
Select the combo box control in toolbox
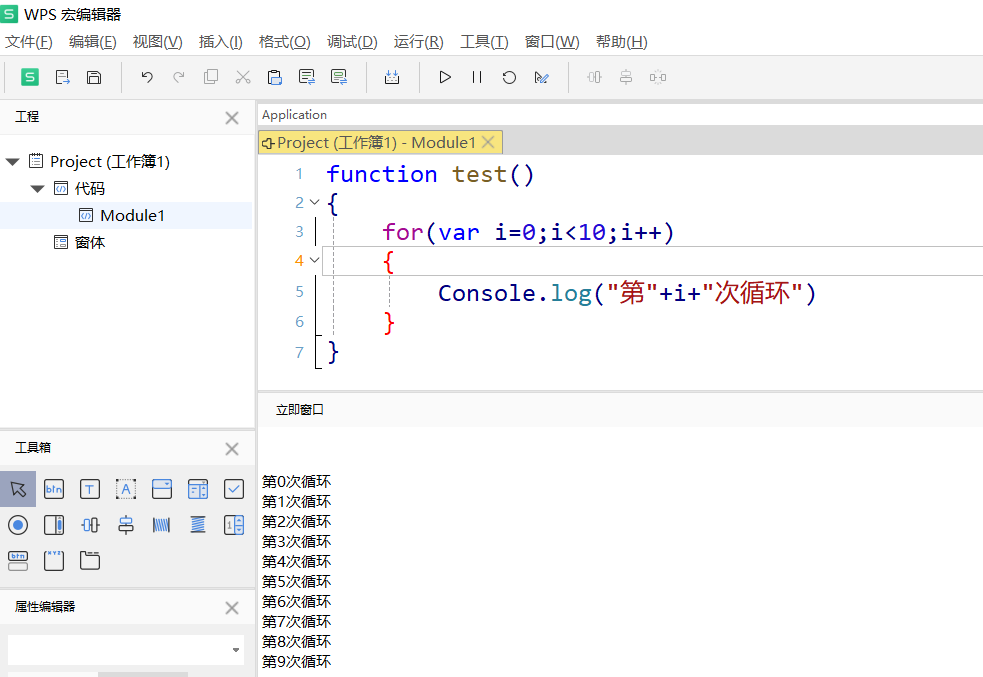pos(162,489)
